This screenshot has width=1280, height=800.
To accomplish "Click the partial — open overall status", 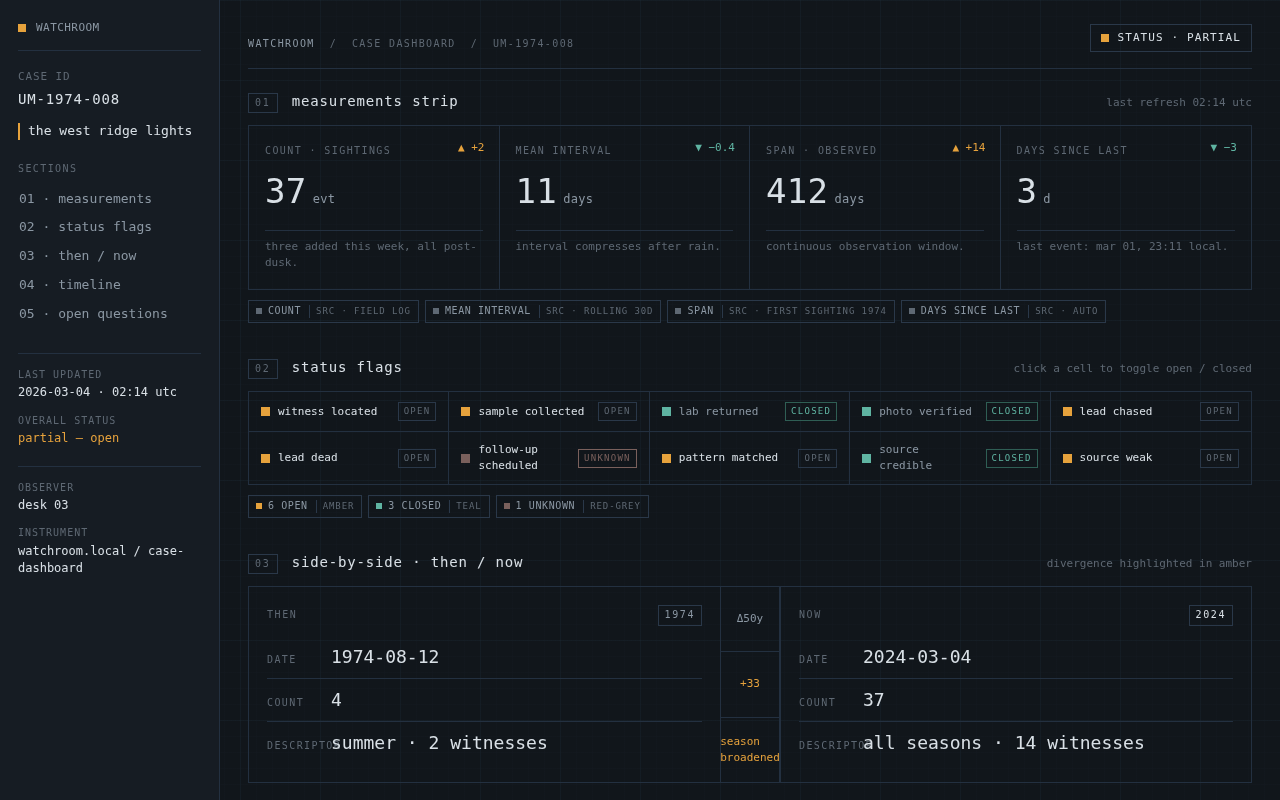I will pos(69,438).
